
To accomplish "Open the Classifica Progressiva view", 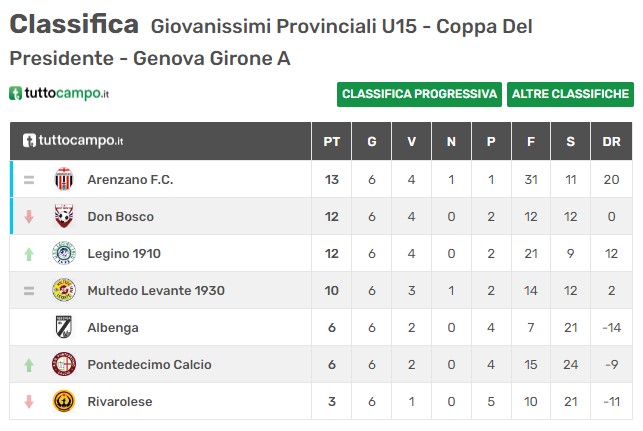I will pyautogui.click(x=419, y=94).
